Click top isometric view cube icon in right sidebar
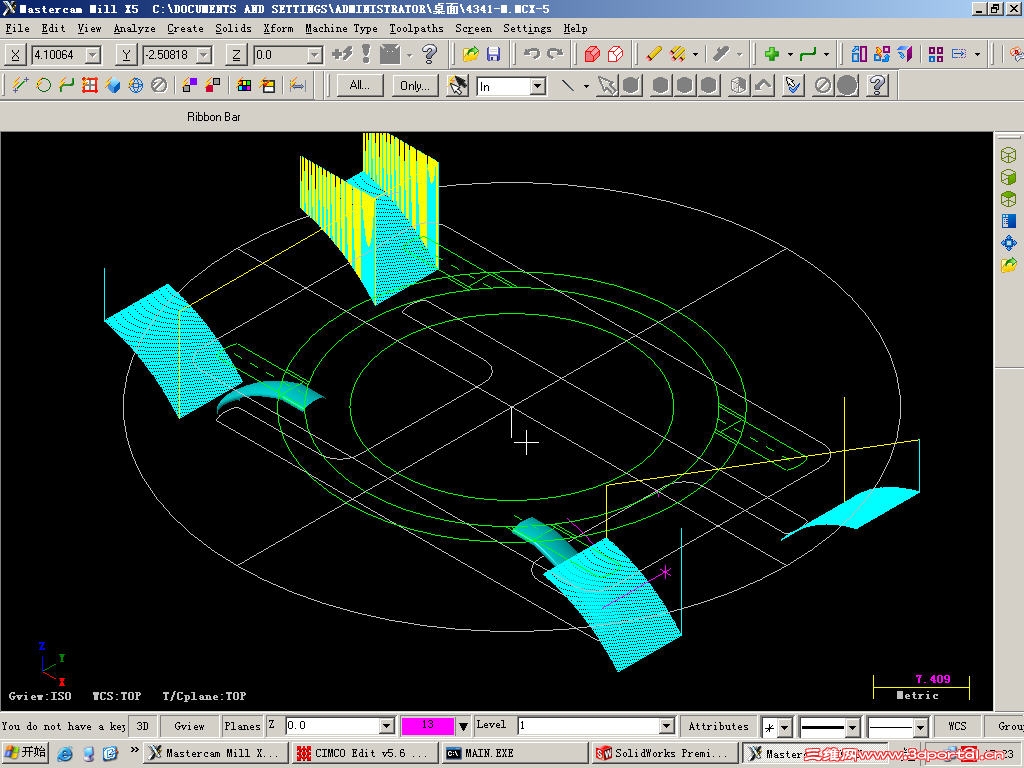The height and width of the screenshot is (768, 1024). tap(1008, 155)
